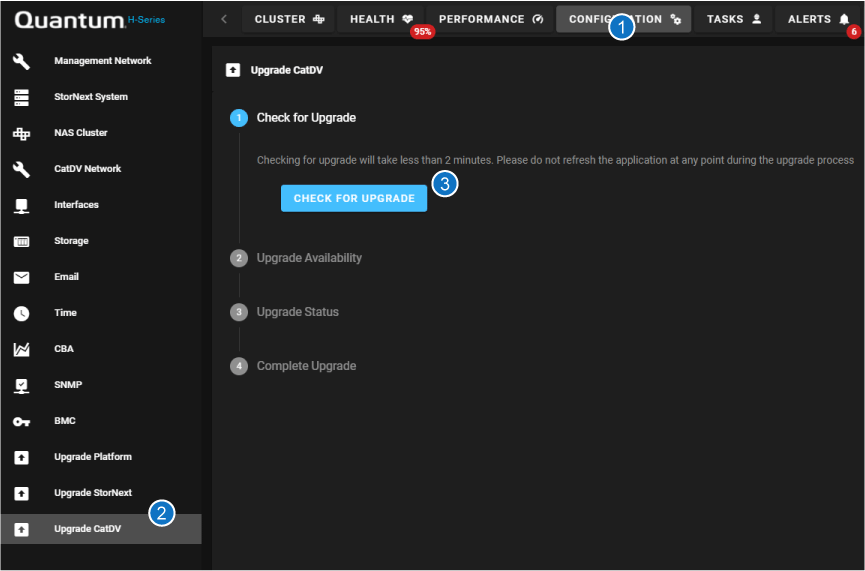Click the NAS Cluster icon in sidebar
This screenshot has width=865, height=571.
[x=22, y=133]
